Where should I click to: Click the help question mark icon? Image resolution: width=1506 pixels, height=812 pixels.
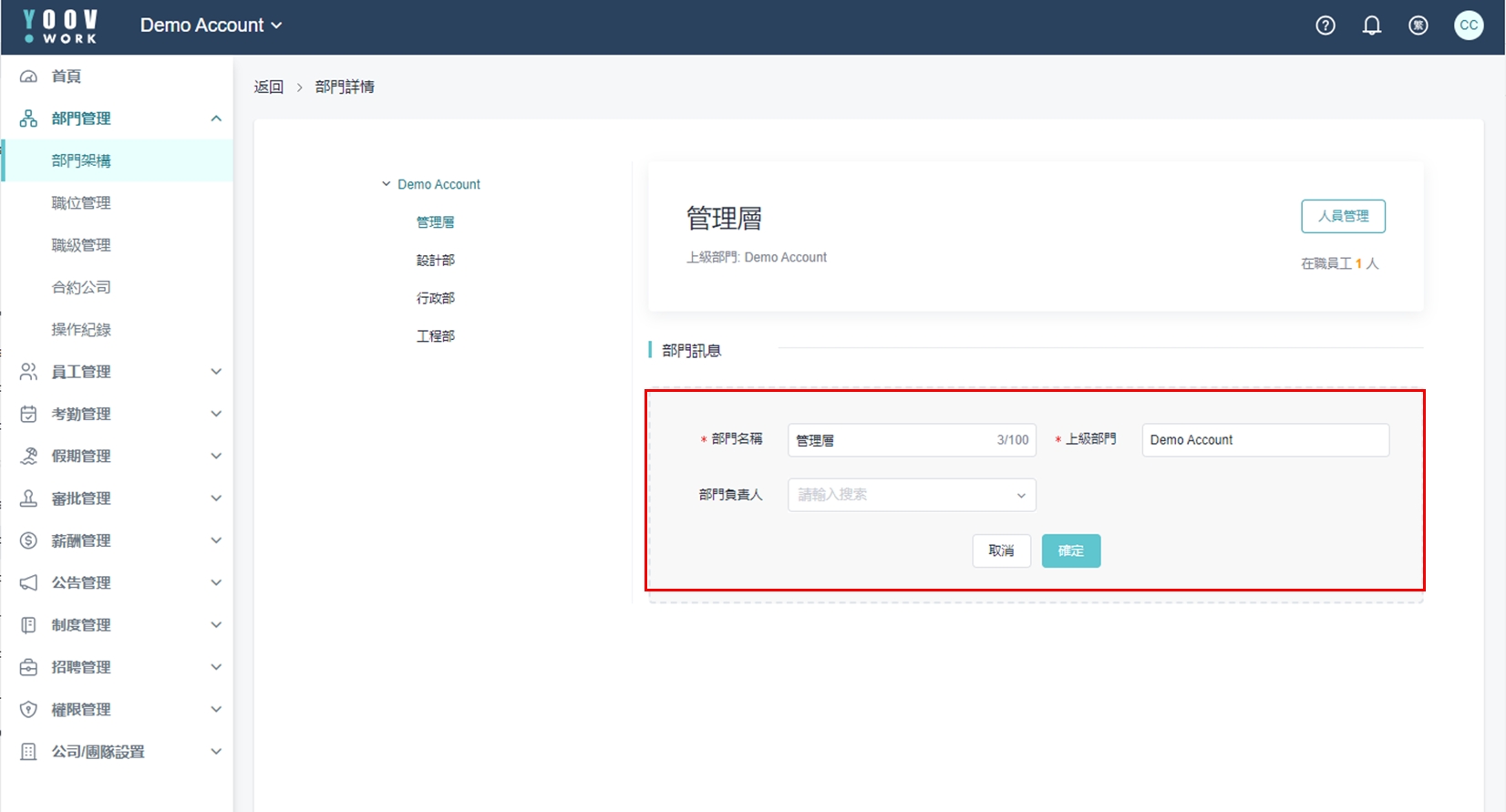pyautogui.click(x=1325, y=26)
